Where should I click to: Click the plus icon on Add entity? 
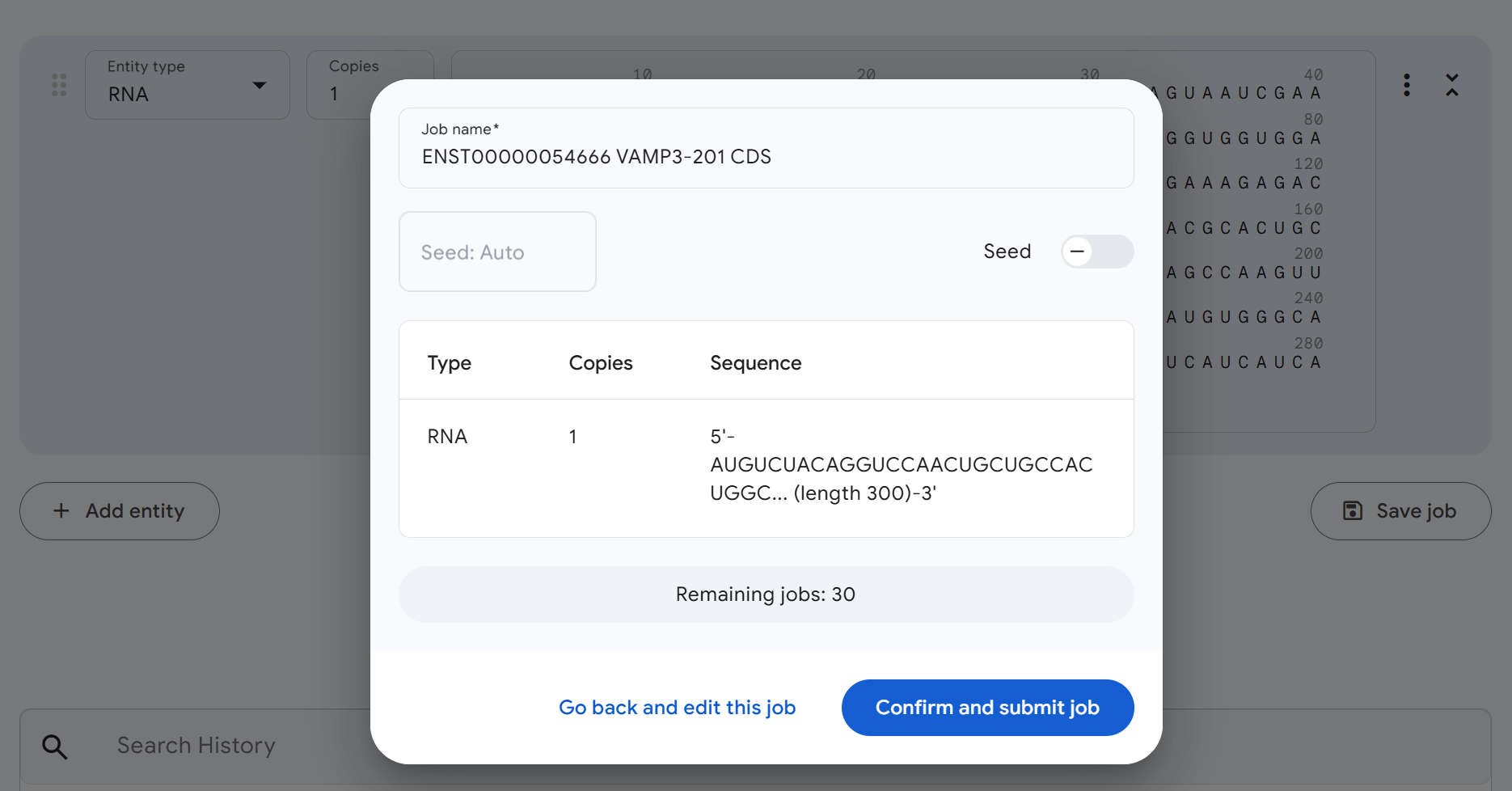tap(61, 511)
